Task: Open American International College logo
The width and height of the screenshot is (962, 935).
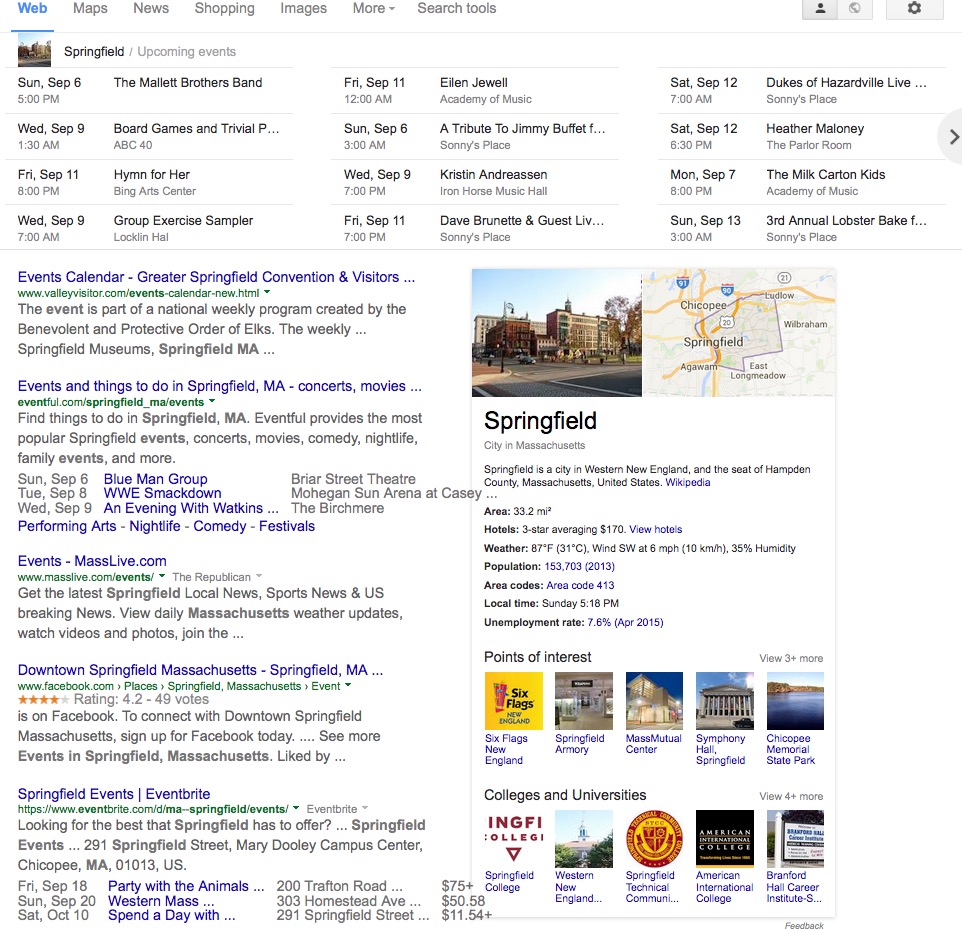Action: (x=725, y=839)
